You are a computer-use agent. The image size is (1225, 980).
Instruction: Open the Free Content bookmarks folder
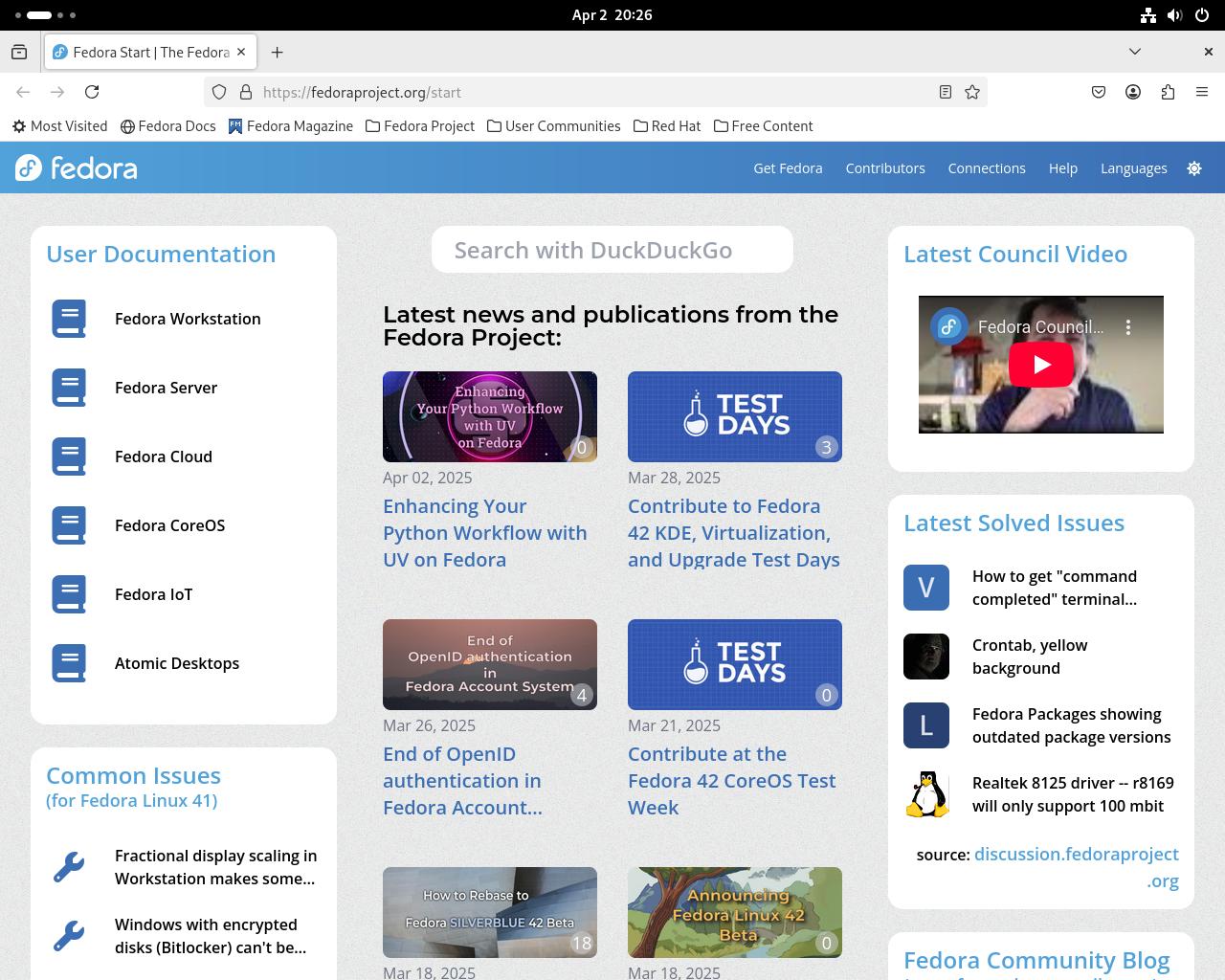[x=763, y=126]
